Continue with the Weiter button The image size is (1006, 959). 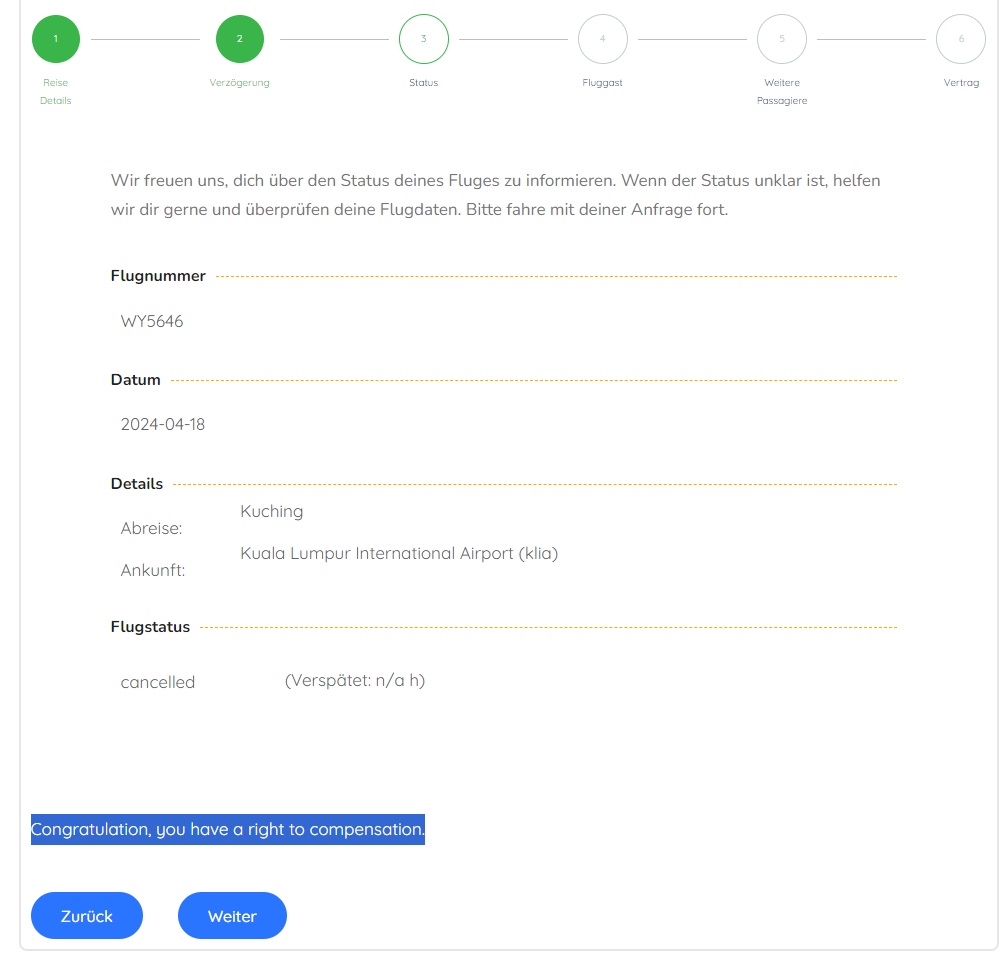232,916
